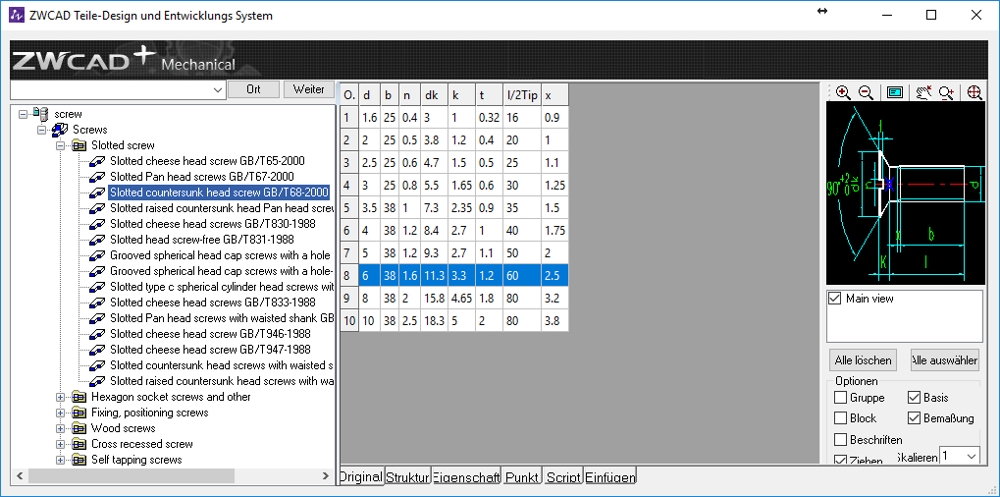Expand the Wood screws node

pyautogui.click(x=61, y=428)
